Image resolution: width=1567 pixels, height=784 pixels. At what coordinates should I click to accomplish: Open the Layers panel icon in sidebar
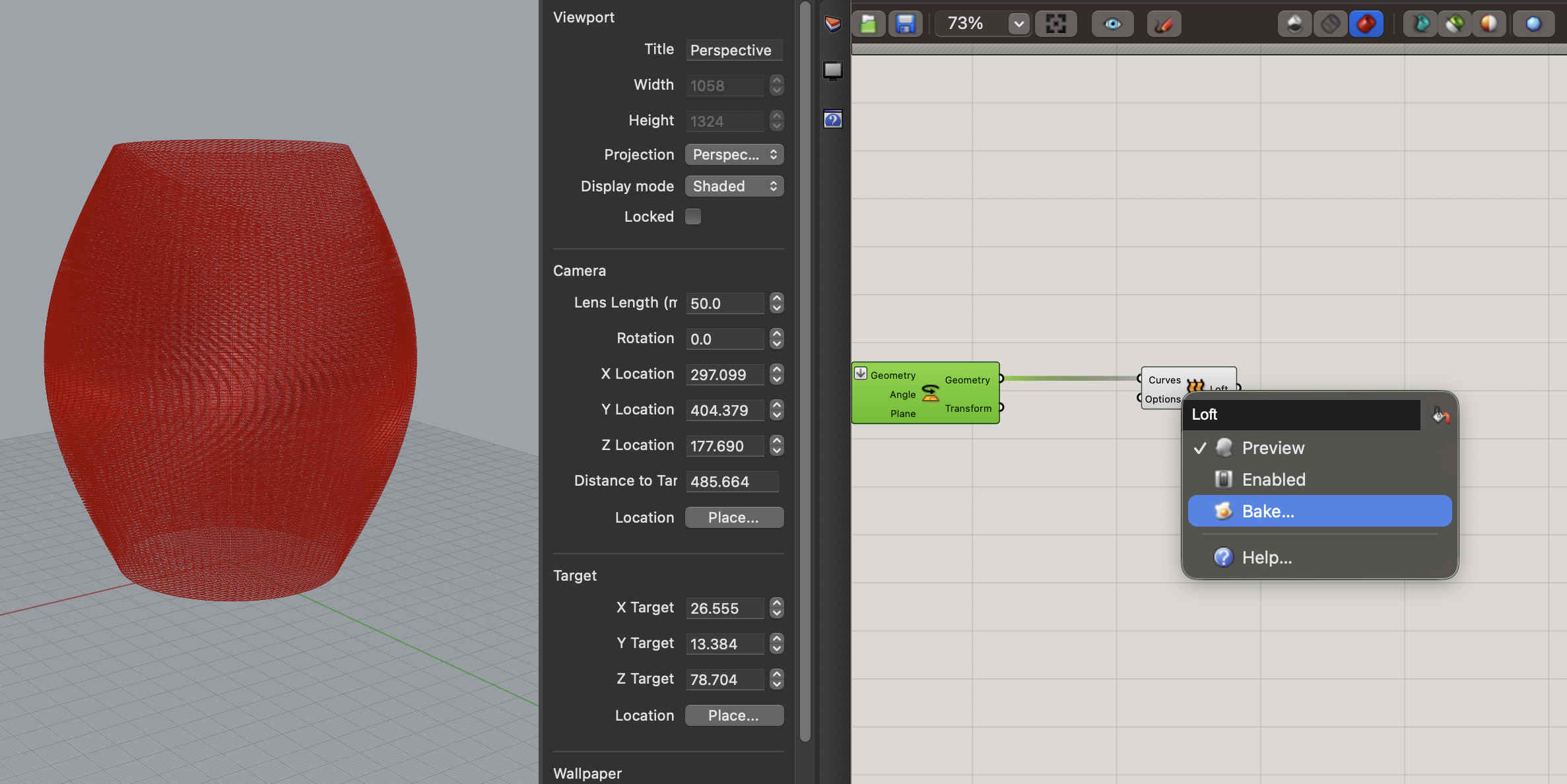[832, 24]
